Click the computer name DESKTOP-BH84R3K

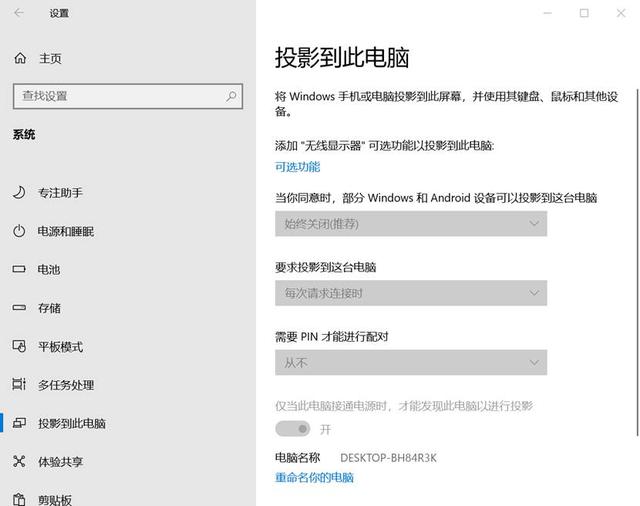tap(388, 458)
